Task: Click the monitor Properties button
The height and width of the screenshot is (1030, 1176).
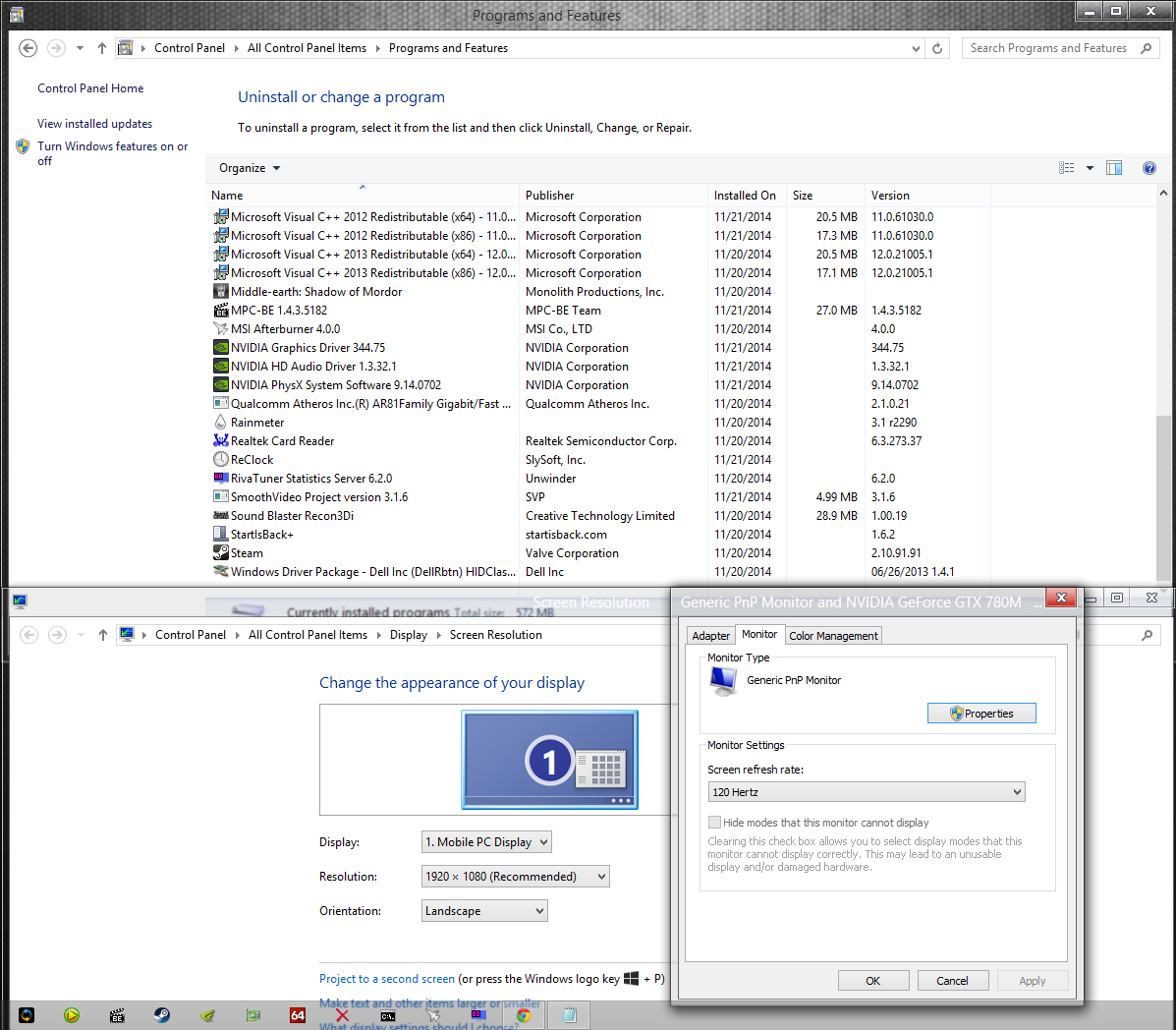Action: coord(981,714)
